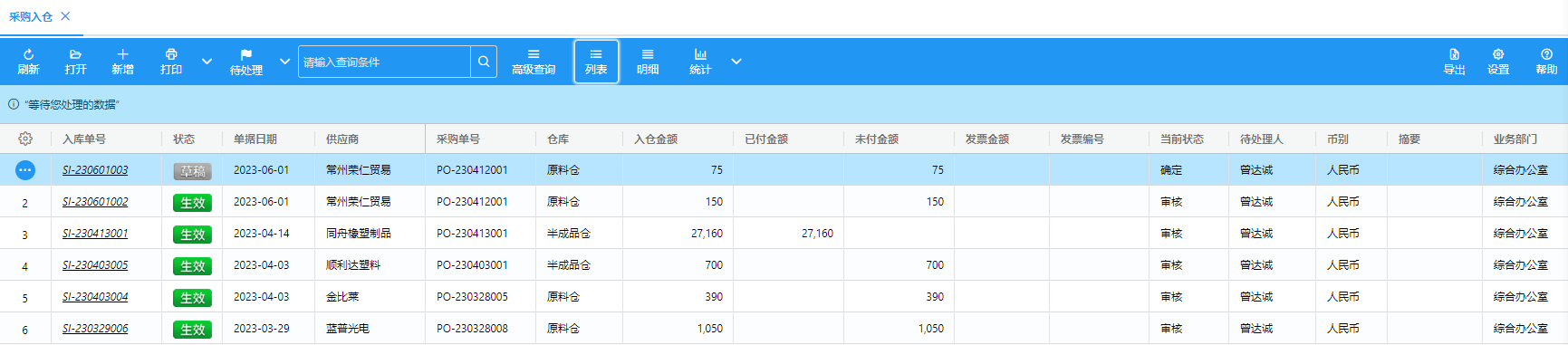This screenshot has height=345, width=1568.
Task: Open the column settings gear in table header
Action: click(25, 139)
